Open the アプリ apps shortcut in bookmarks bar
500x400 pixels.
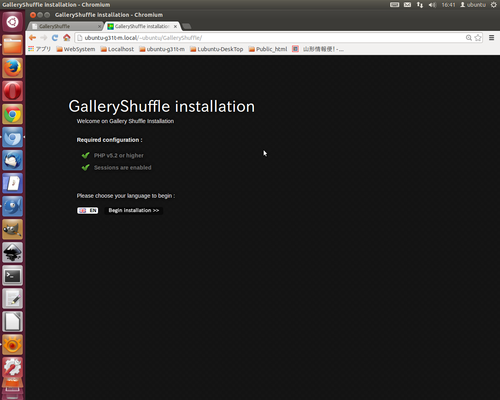click(x=40, y=49)
